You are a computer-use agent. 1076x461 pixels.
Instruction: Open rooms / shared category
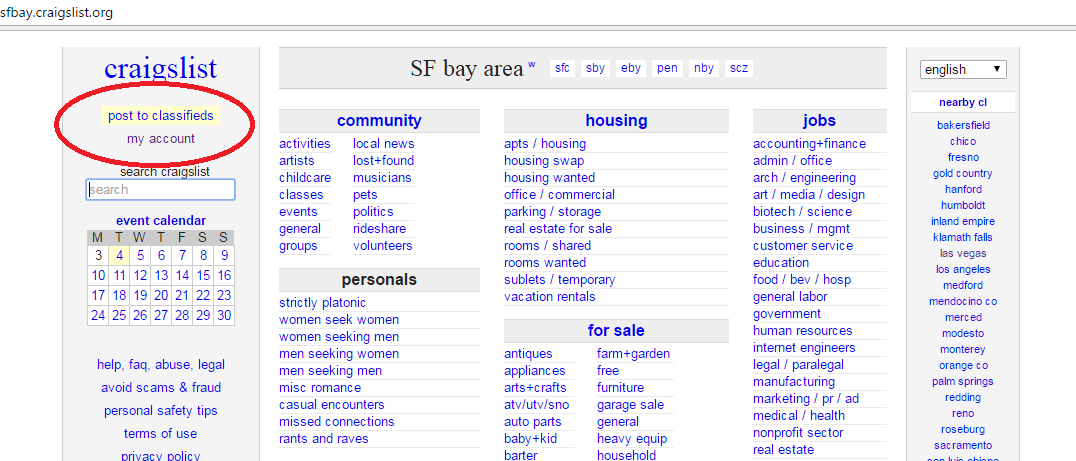[547, 246]
